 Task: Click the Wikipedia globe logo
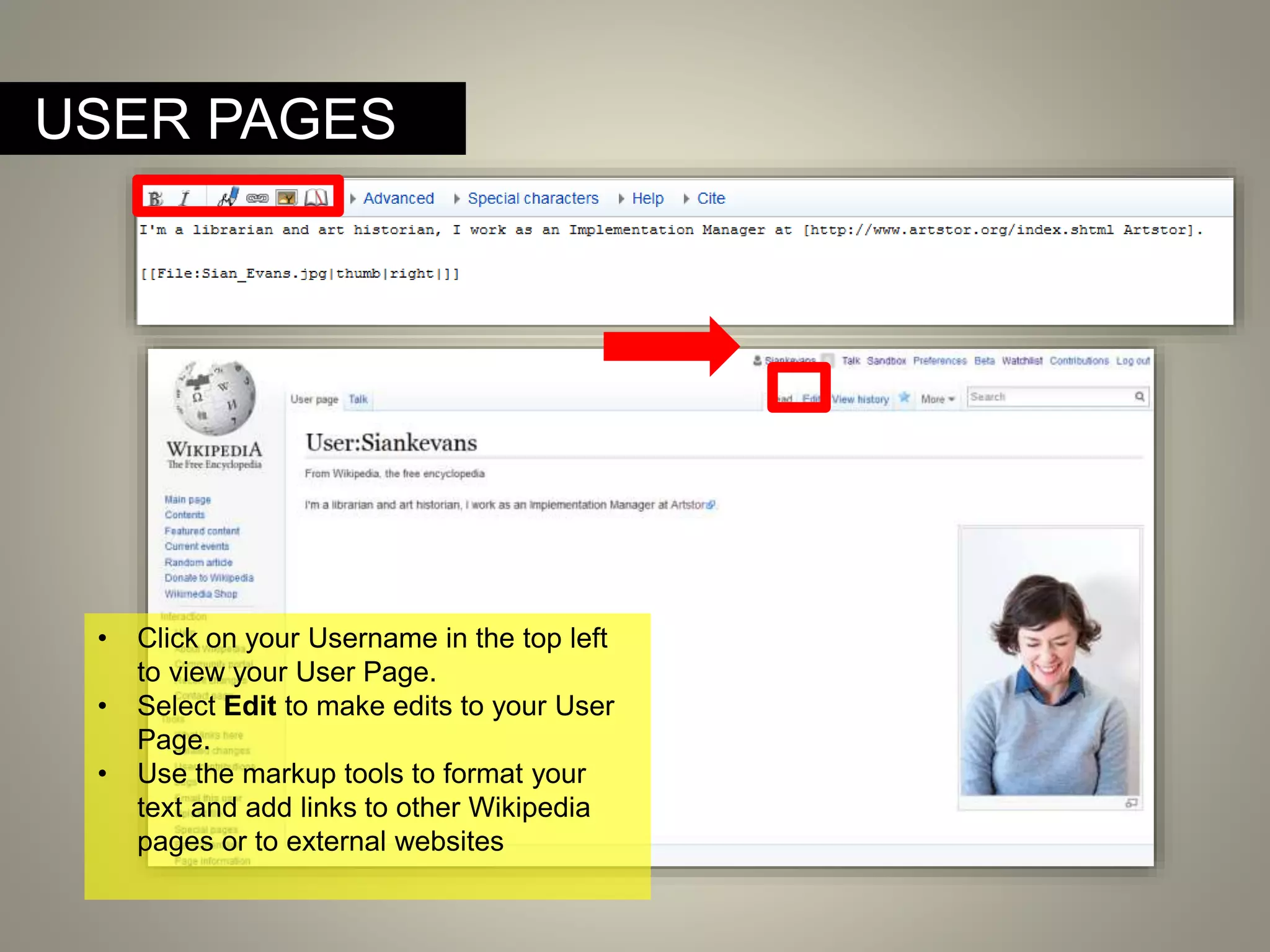click(215, 398)
